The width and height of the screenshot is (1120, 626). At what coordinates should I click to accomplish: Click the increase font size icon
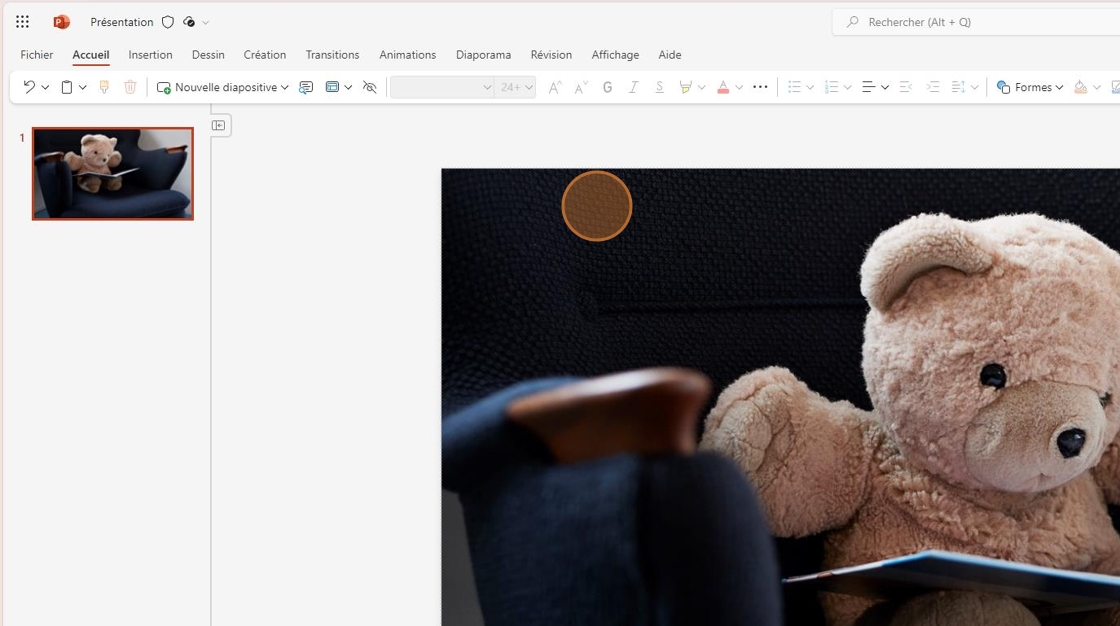point(554,87)
